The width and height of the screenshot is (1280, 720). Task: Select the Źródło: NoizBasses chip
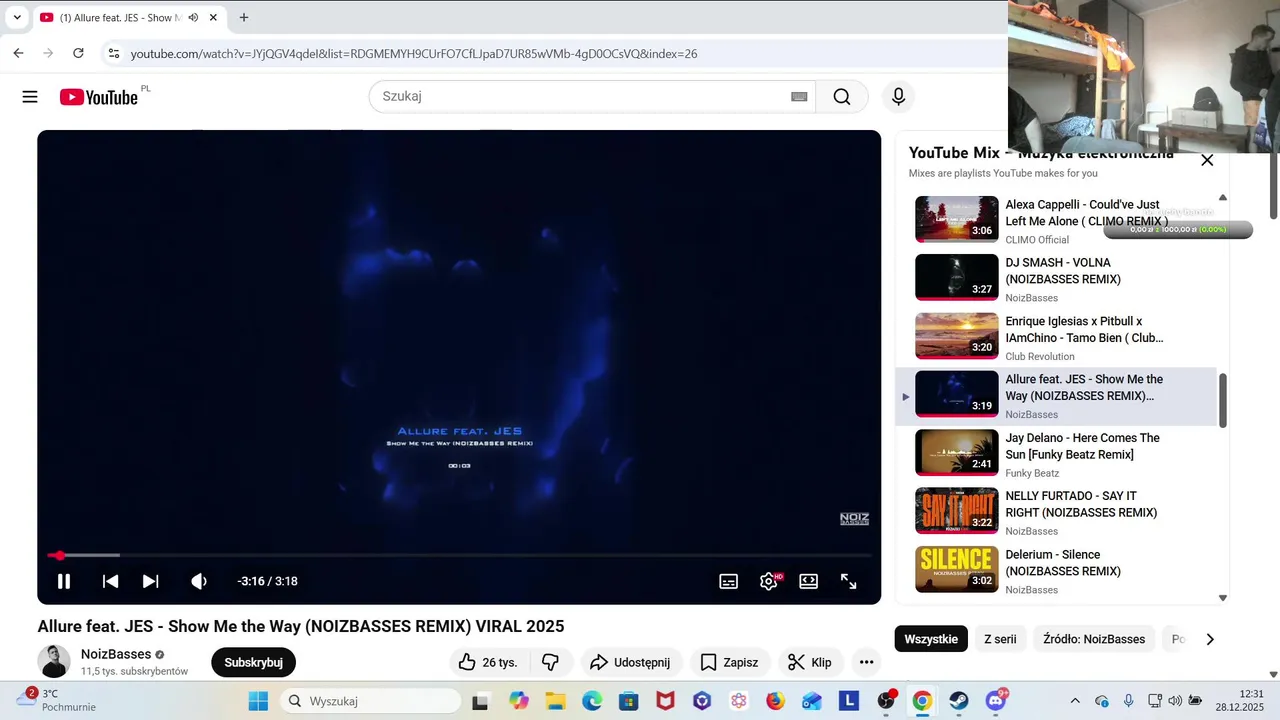[1094, 639]
